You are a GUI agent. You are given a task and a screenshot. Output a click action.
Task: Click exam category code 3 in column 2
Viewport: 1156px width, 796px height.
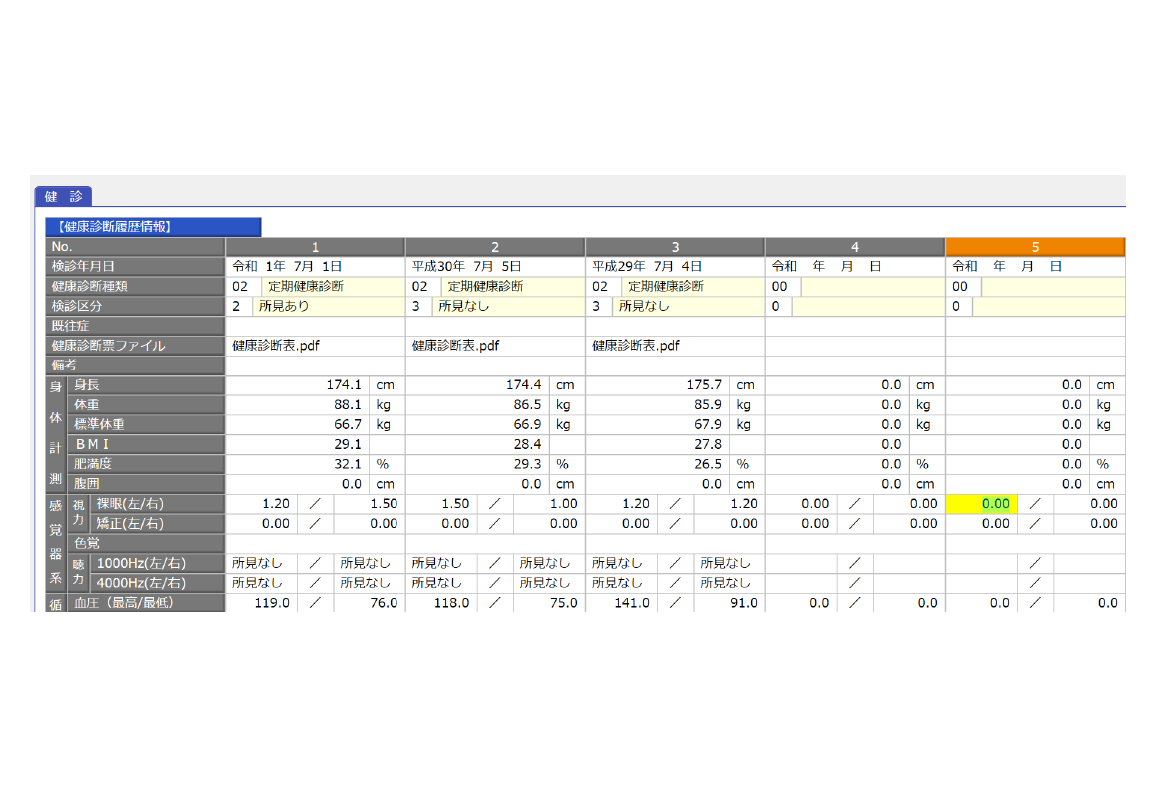click(x=418, y=307)
